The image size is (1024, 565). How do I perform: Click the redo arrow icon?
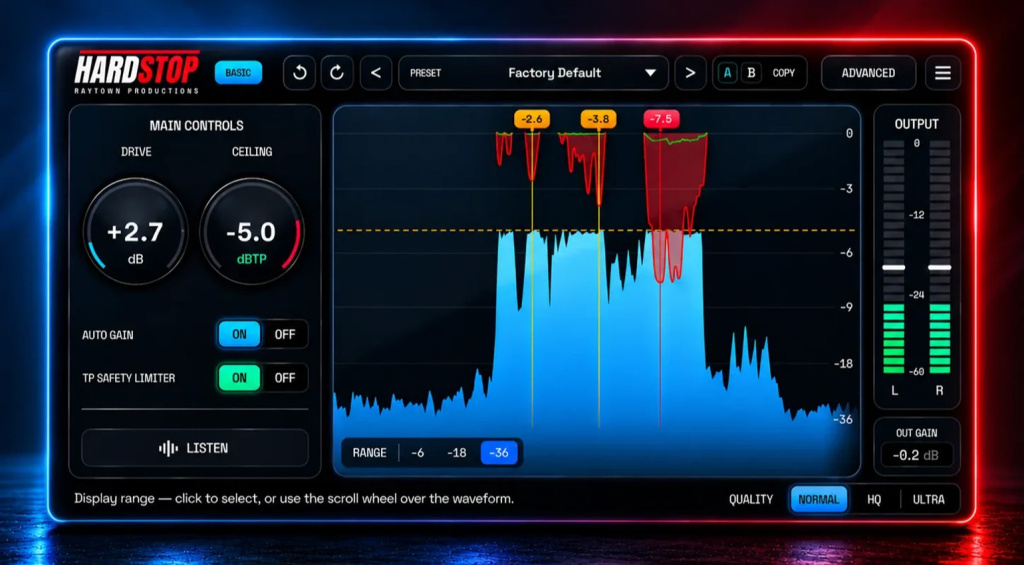click(337, 73)
